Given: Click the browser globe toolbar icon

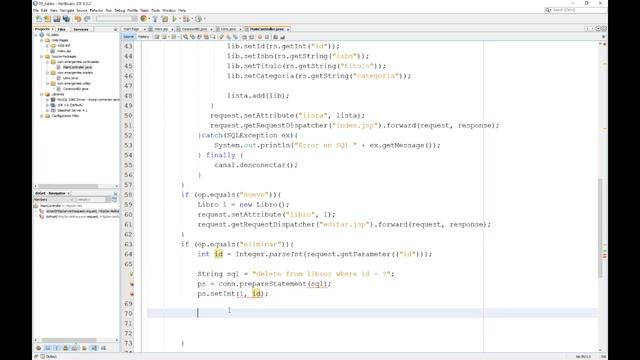Looking at the screenshot, I should pos(144,19).
